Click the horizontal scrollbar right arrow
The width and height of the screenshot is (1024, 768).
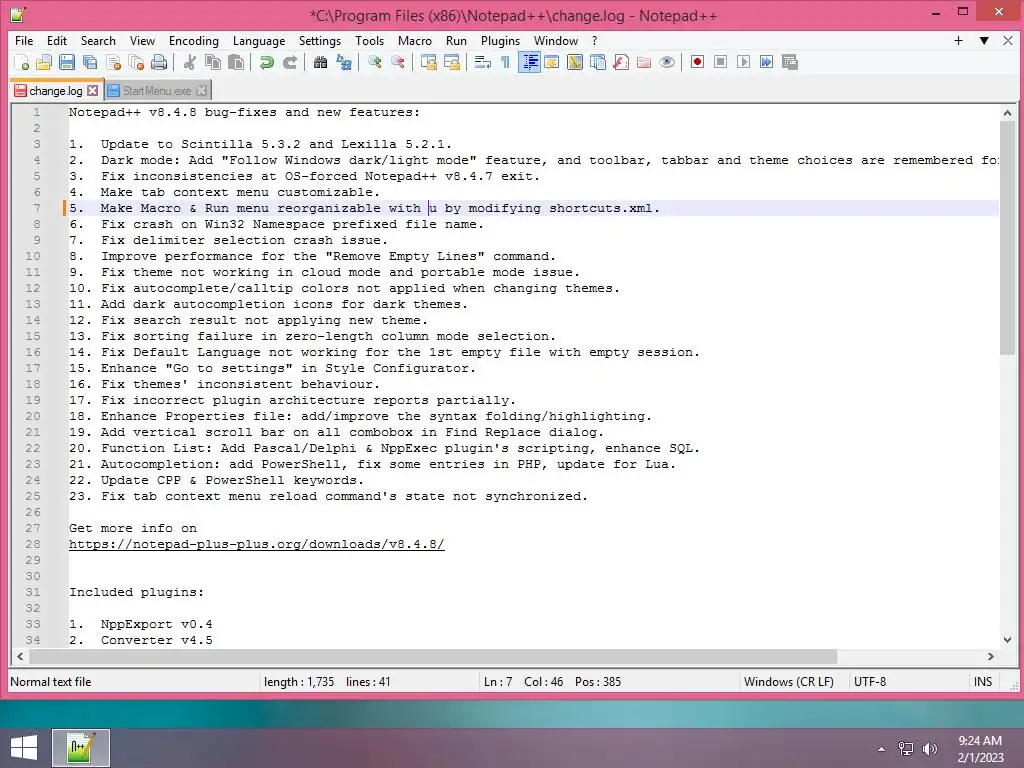991,656
